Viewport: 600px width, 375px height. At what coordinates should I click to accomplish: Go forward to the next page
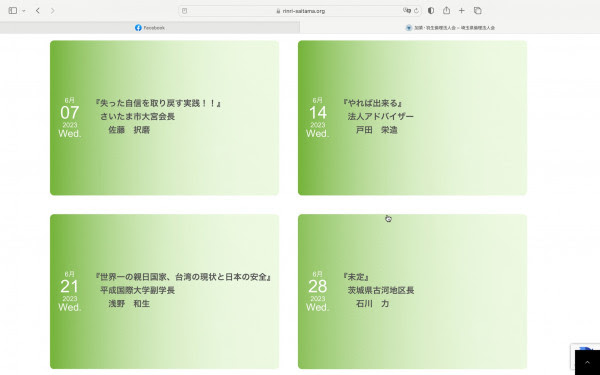click(52, 11)
